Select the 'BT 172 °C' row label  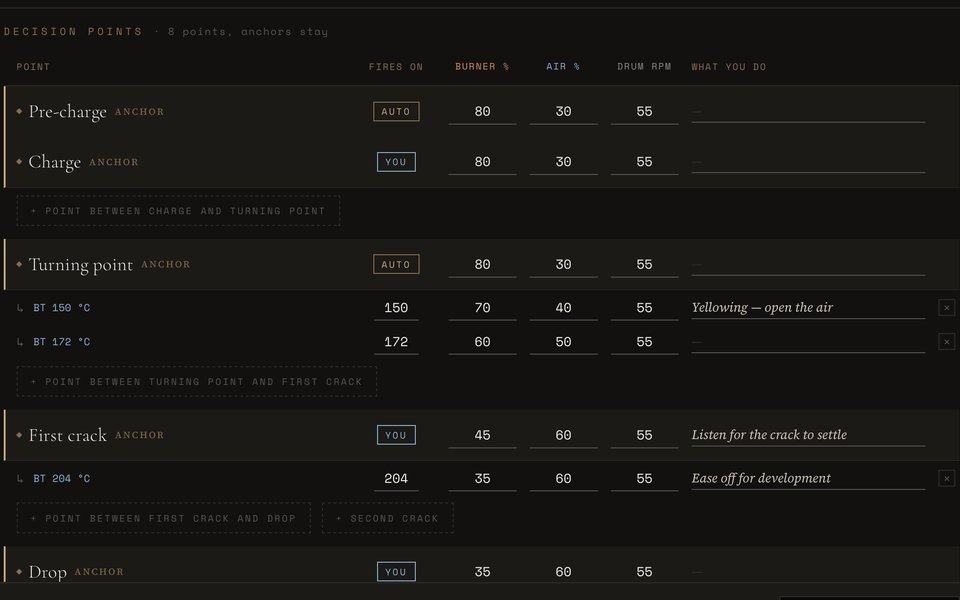coord(61,342)
